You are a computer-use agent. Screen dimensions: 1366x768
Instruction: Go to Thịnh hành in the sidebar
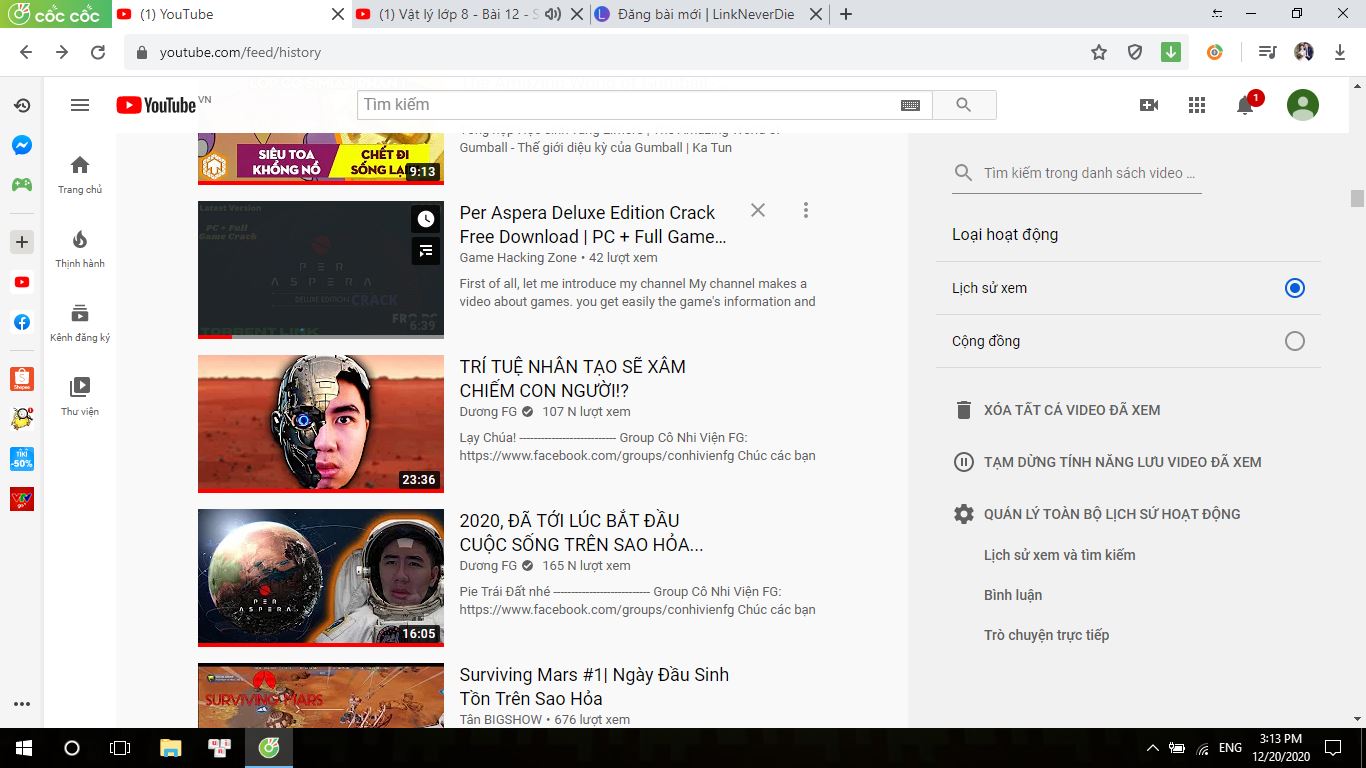pos(80,249)
